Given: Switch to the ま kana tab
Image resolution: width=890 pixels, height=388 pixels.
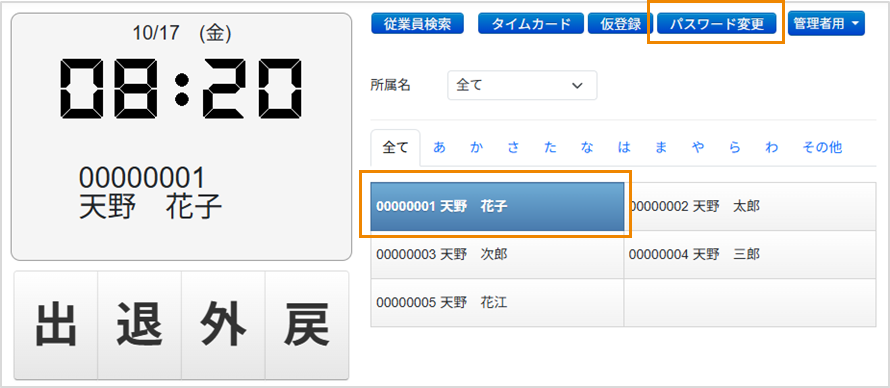Looking at the screenshot, I should pos(661,147).
